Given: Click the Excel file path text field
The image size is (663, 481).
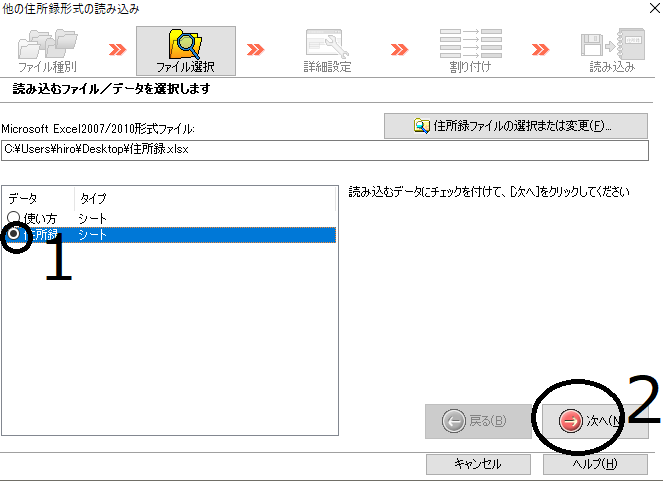Looking at the screenshot, I should click(324, 150).
